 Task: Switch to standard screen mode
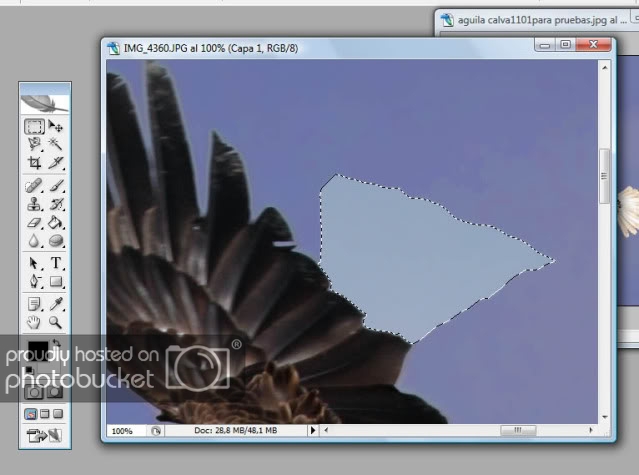coord(31,412)
